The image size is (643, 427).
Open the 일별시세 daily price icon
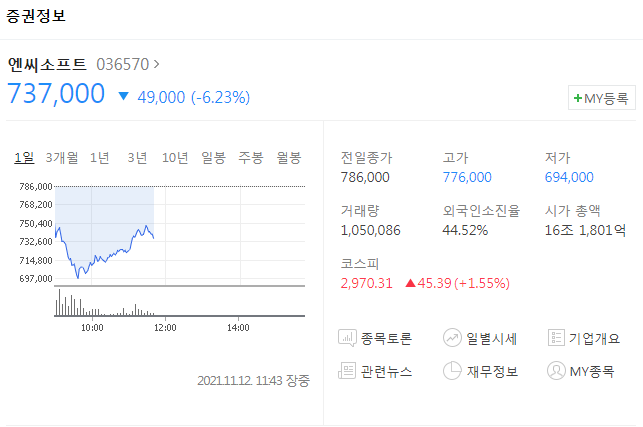click(452, 338)
